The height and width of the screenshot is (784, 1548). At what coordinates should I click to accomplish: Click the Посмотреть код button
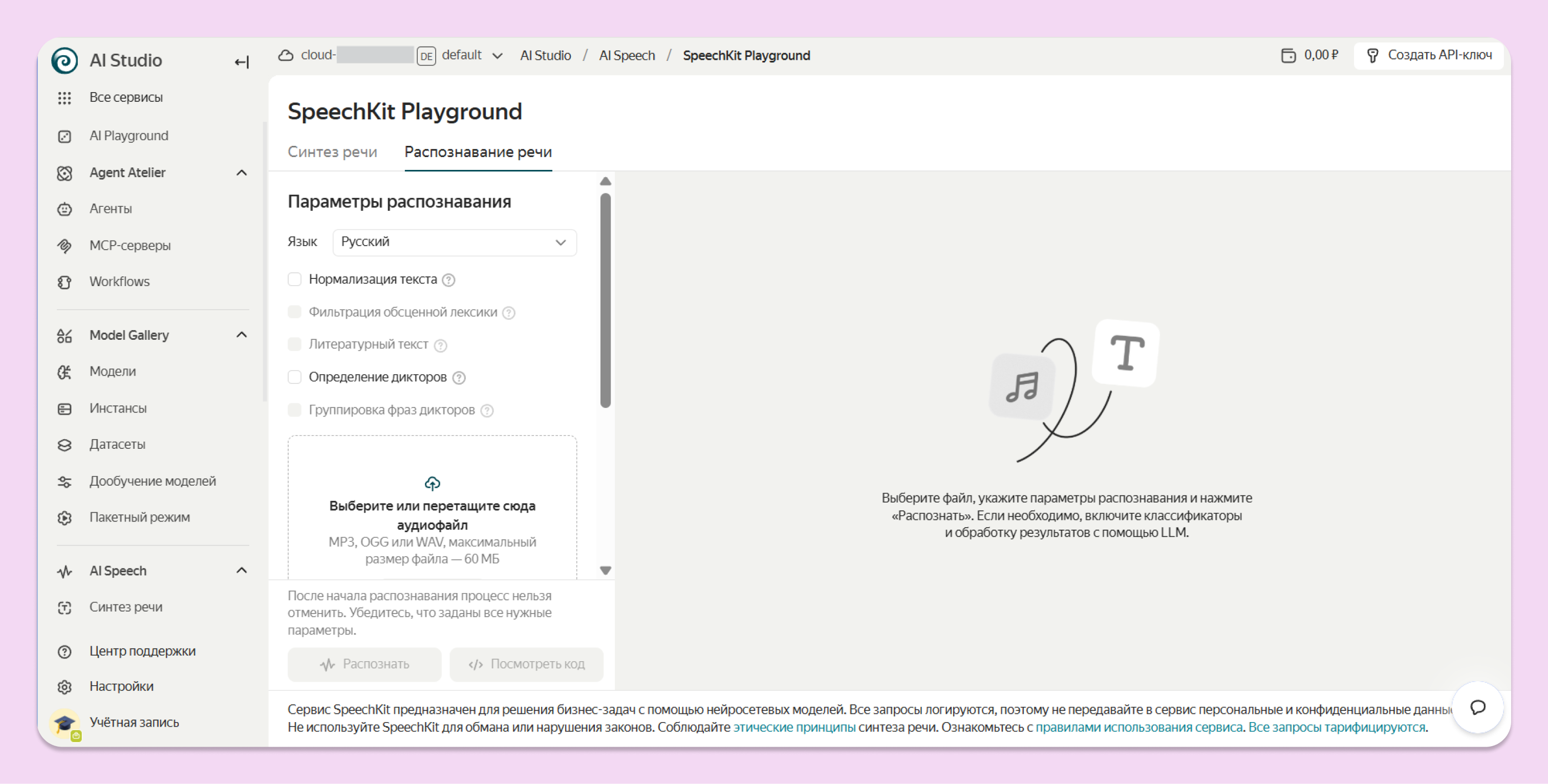tap(526, 664)
